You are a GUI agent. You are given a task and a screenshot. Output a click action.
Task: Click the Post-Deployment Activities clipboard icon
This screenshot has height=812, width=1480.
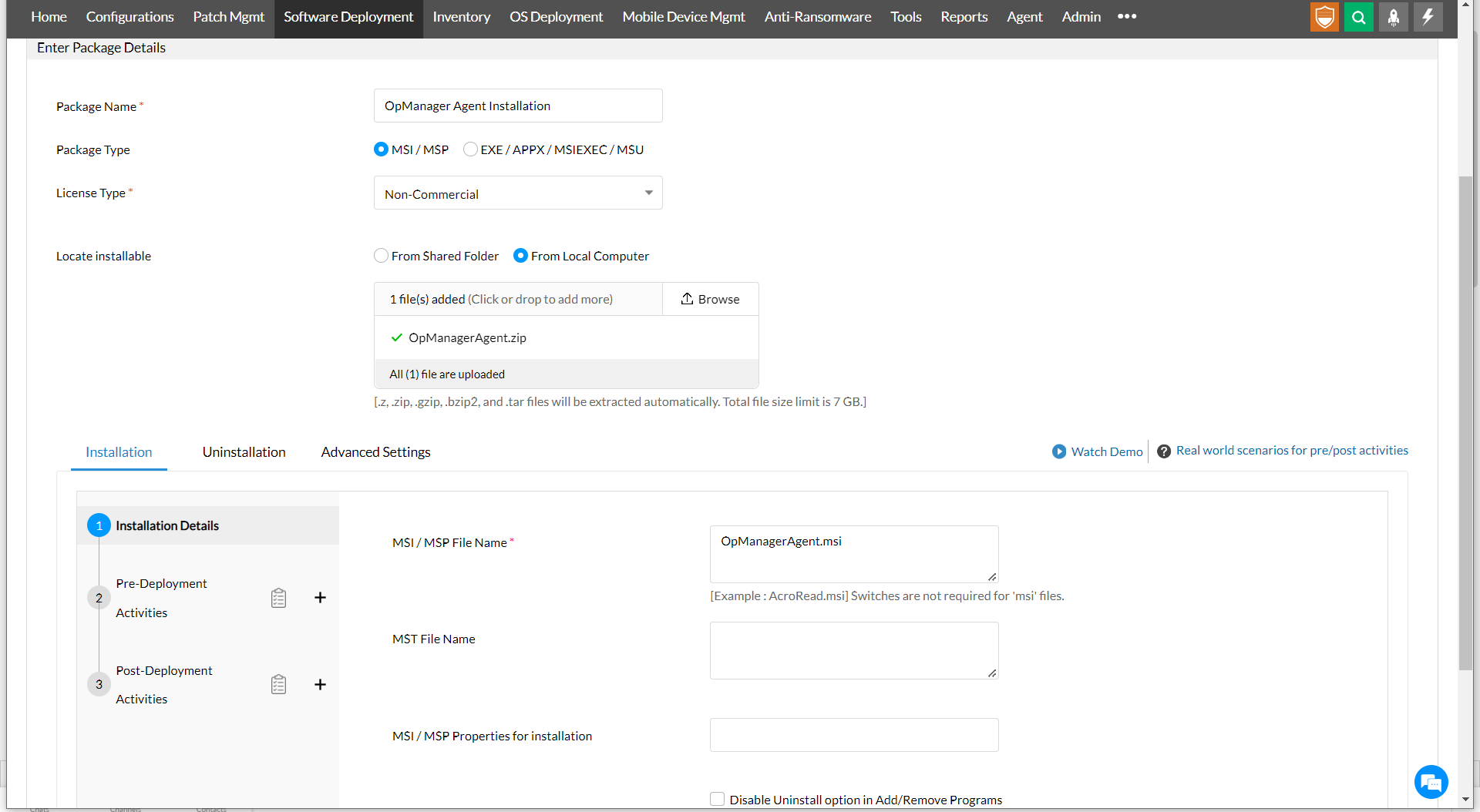click(278, 684)
